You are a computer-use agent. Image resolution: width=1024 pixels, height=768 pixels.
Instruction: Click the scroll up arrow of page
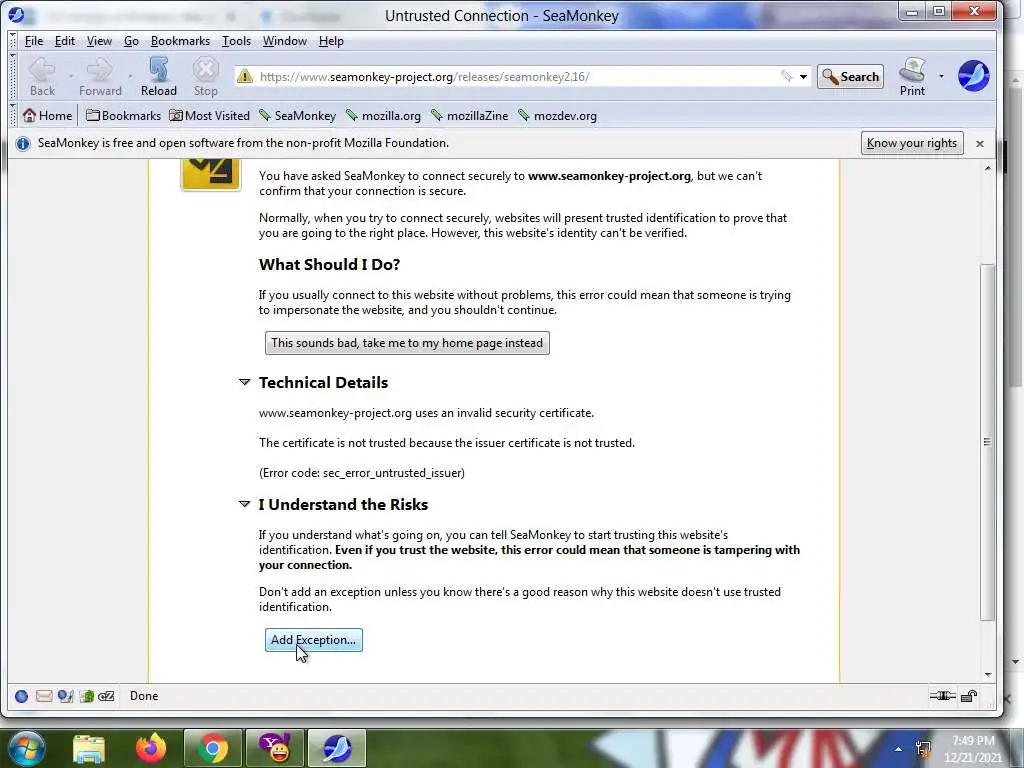point(987,168)
